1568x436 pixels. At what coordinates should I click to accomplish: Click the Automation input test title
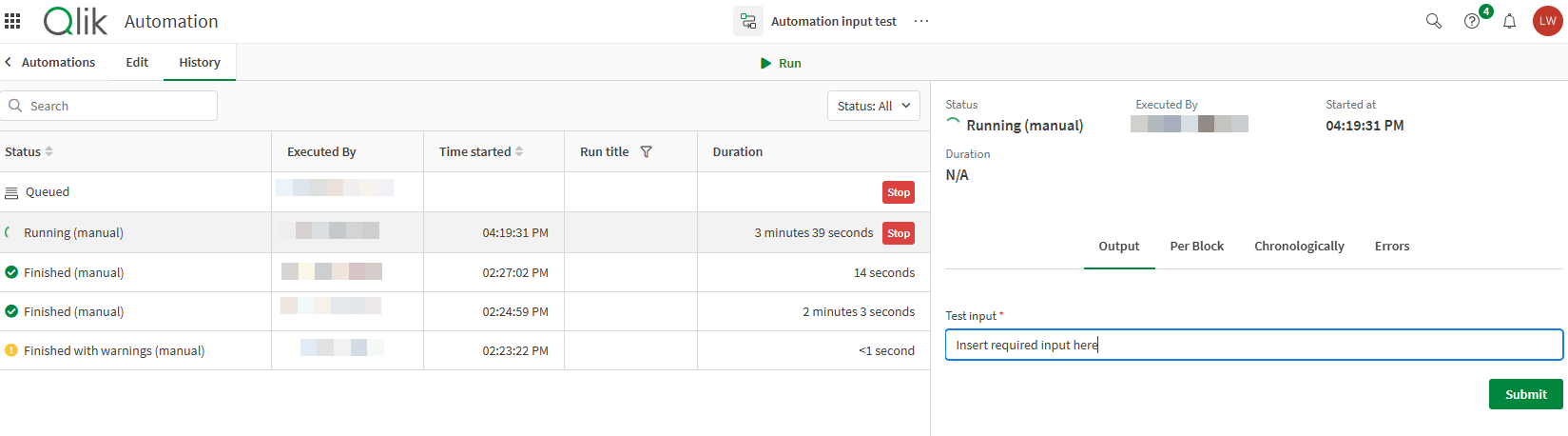pos(834,21)
